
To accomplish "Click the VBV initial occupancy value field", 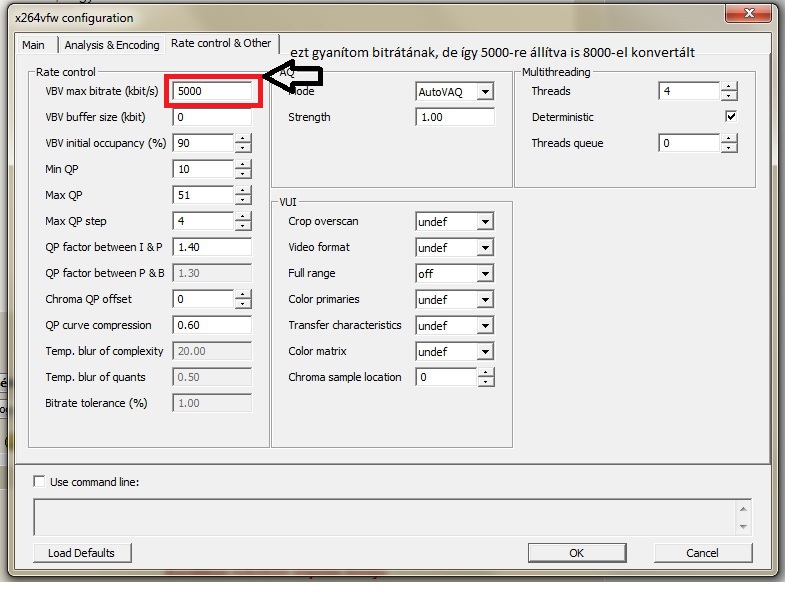I will point(203,143).
